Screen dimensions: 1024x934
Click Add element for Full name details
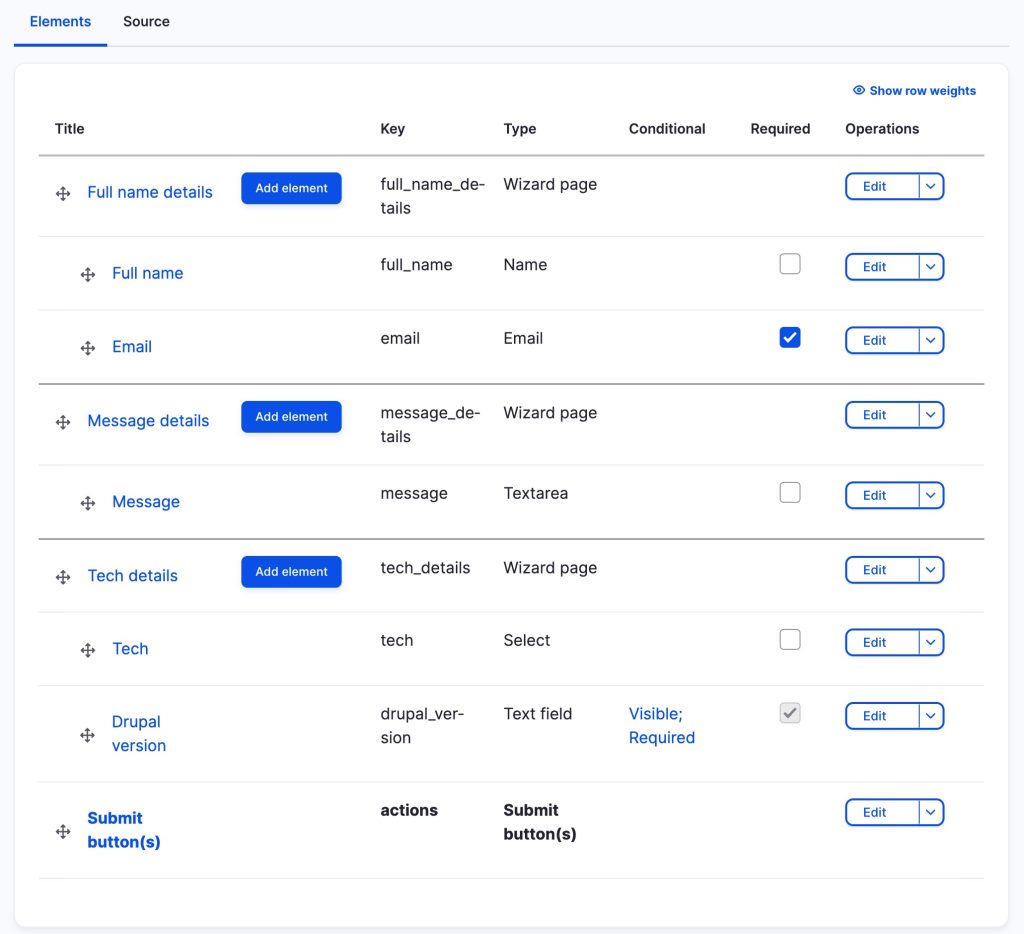pos(291,188)
